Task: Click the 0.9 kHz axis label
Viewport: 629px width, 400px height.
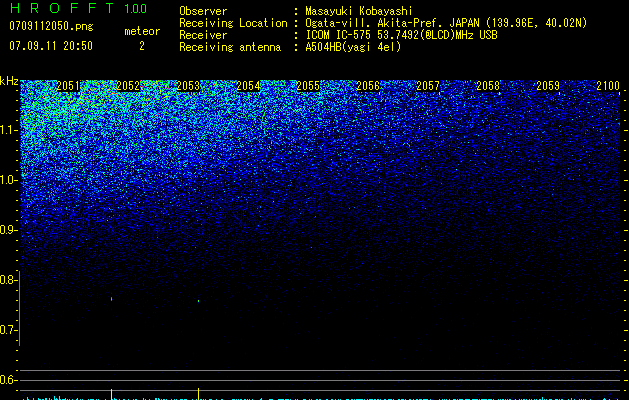Action: pos(9,230)
